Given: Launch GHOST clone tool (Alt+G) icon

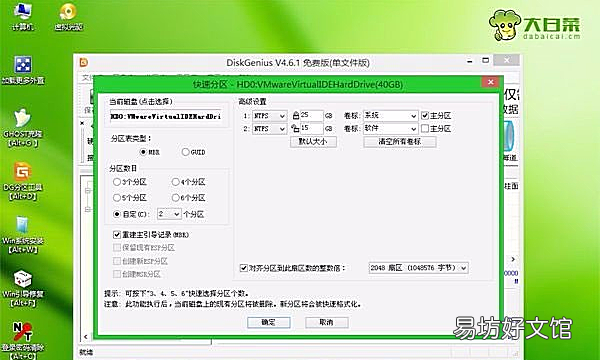Looking at the screenshot, I should click(23, 128).
